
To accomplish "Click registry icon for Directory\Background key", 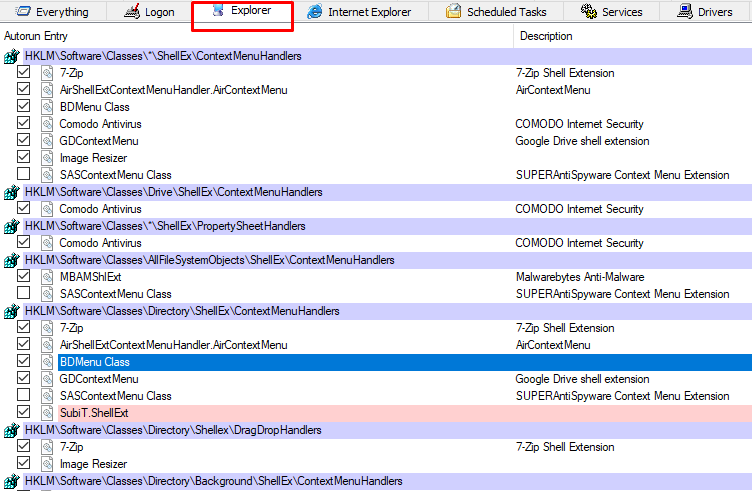I will click(12, 481).
